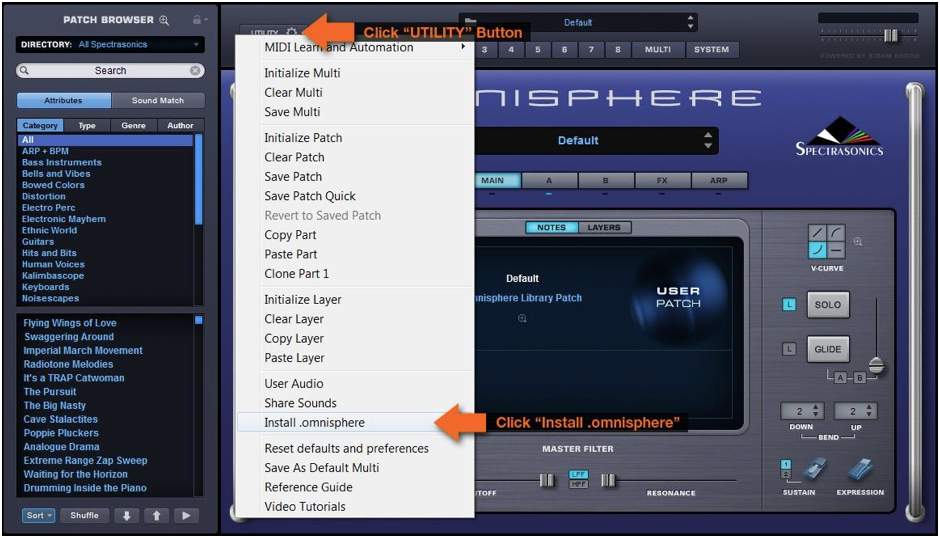Click the down arrow next patch button

tap(126, 515)
